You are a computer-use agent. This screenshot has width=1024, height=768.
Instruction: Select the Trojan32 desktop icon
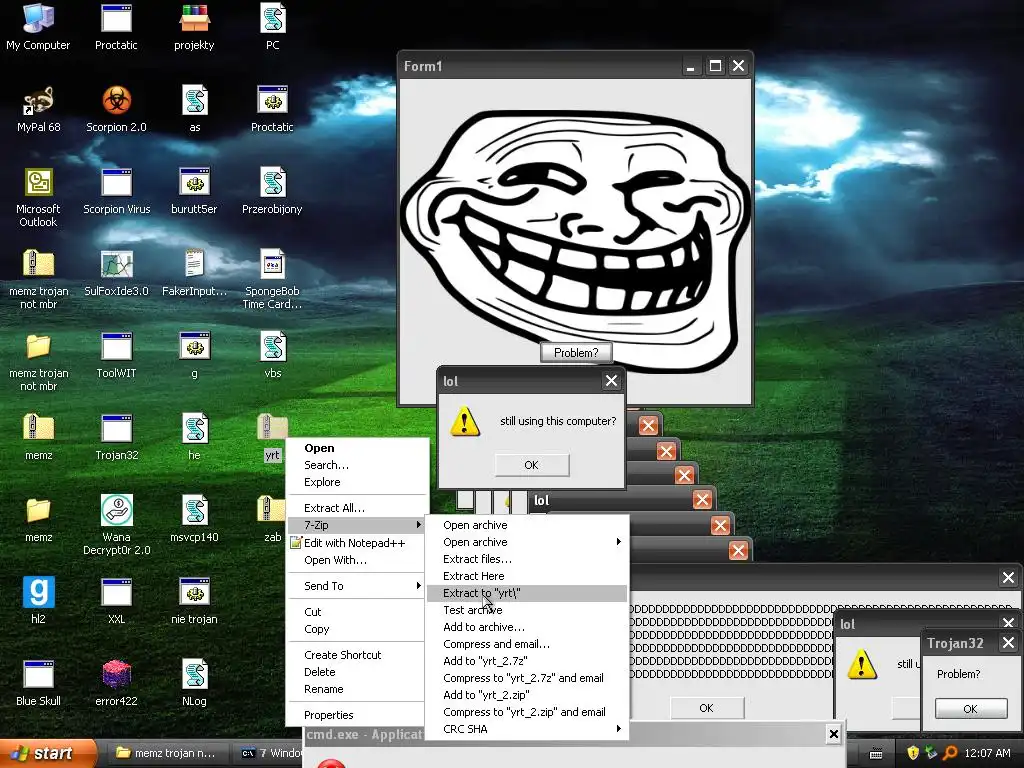point(116,437)
